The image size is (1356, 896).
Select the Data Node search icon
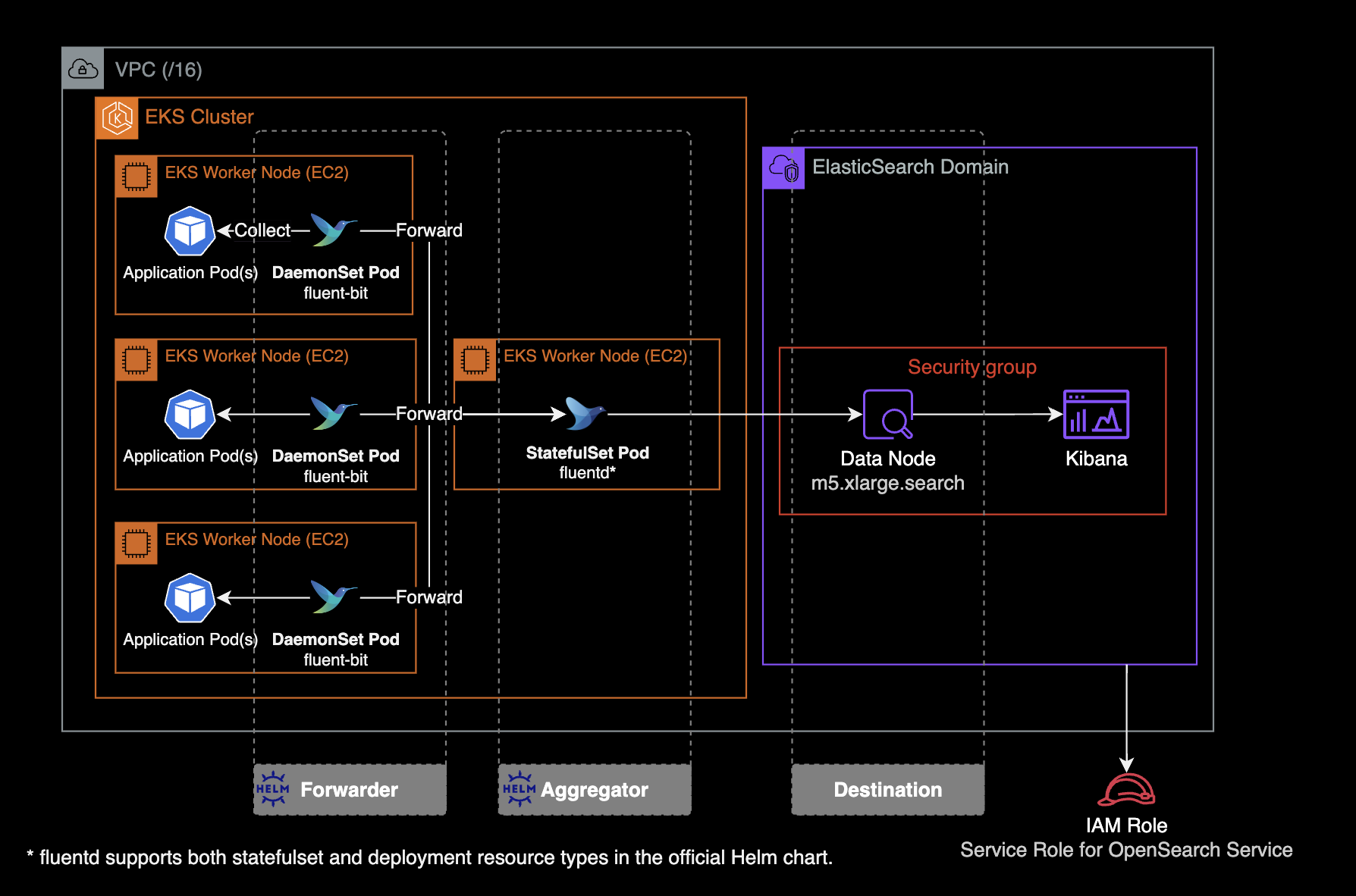[x=888, y=414]
